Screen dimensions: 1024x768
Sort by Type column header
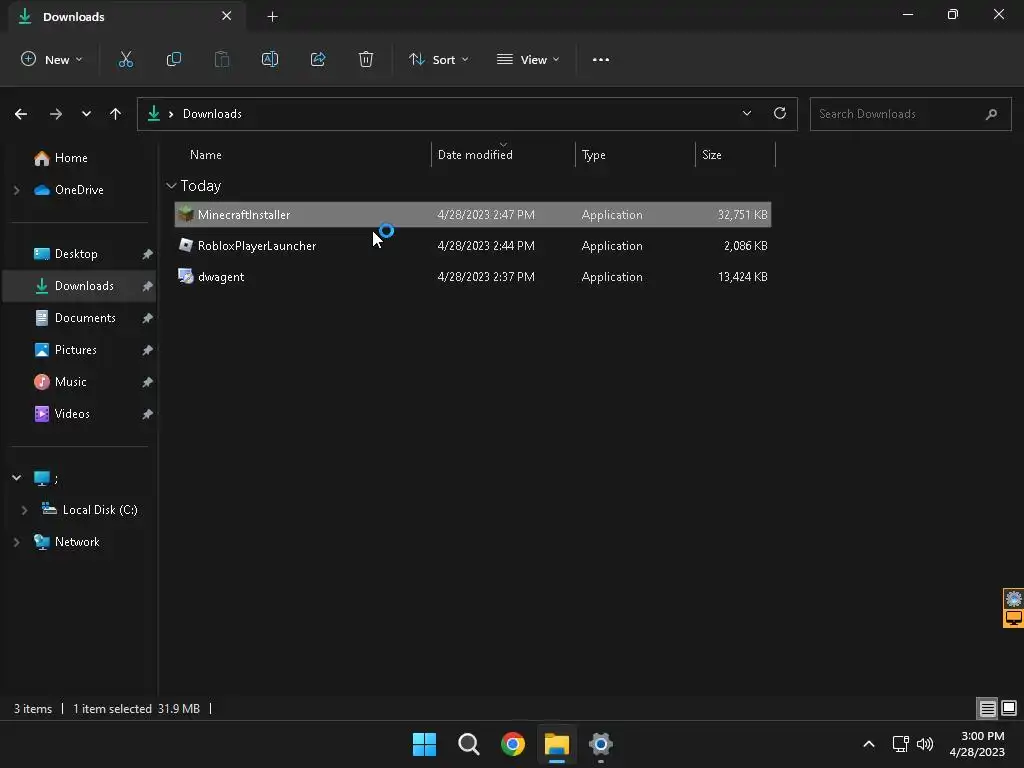[594, 155]
